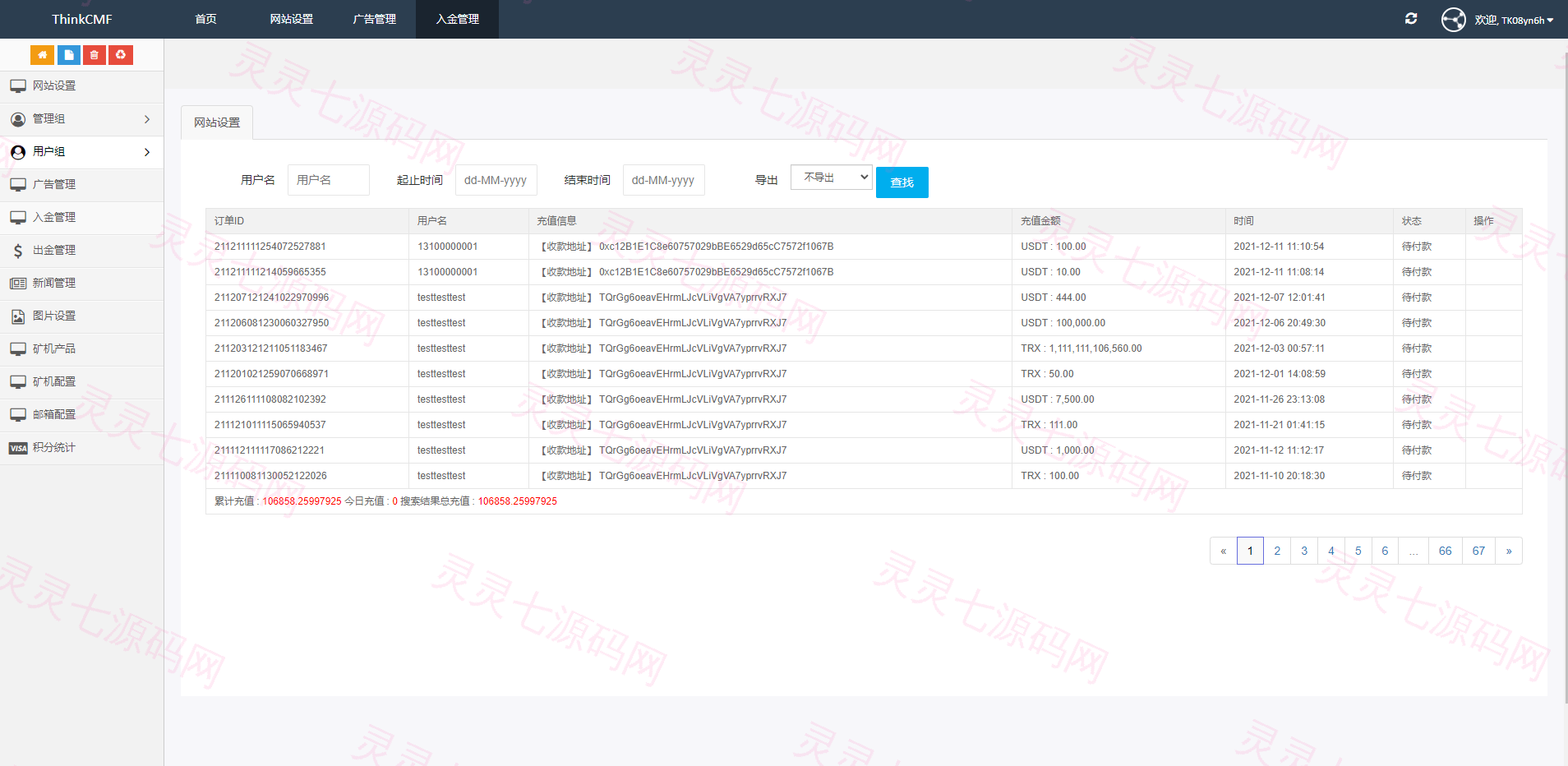Click the 管理组 person icon in sidebar
This screenshot has height=766, width=1568.
click(x=18, y=119)
